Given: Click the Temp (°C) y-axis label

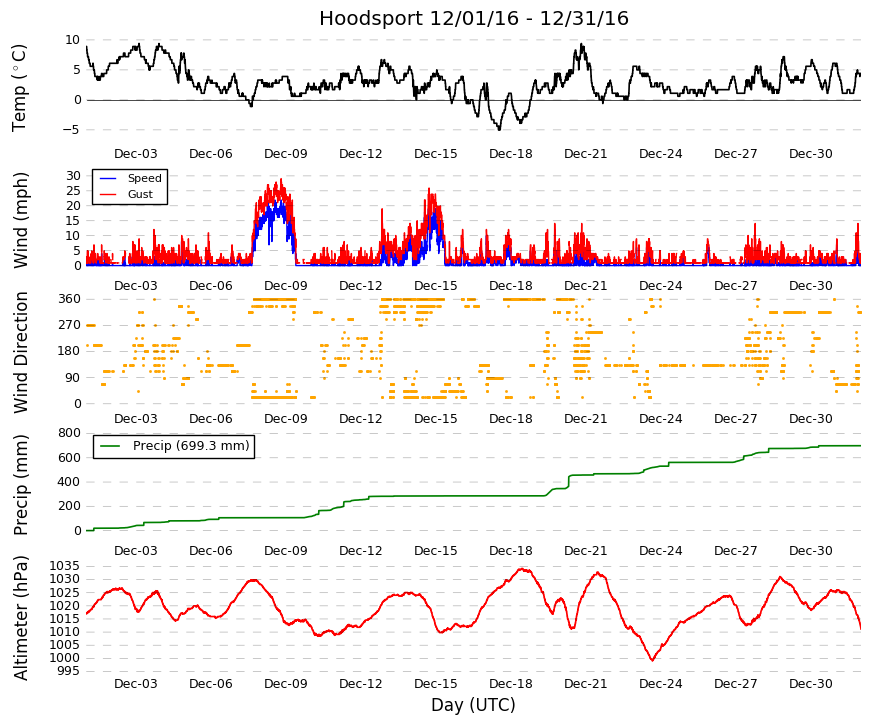Looking at the screenshot, I should pos(19,88).
